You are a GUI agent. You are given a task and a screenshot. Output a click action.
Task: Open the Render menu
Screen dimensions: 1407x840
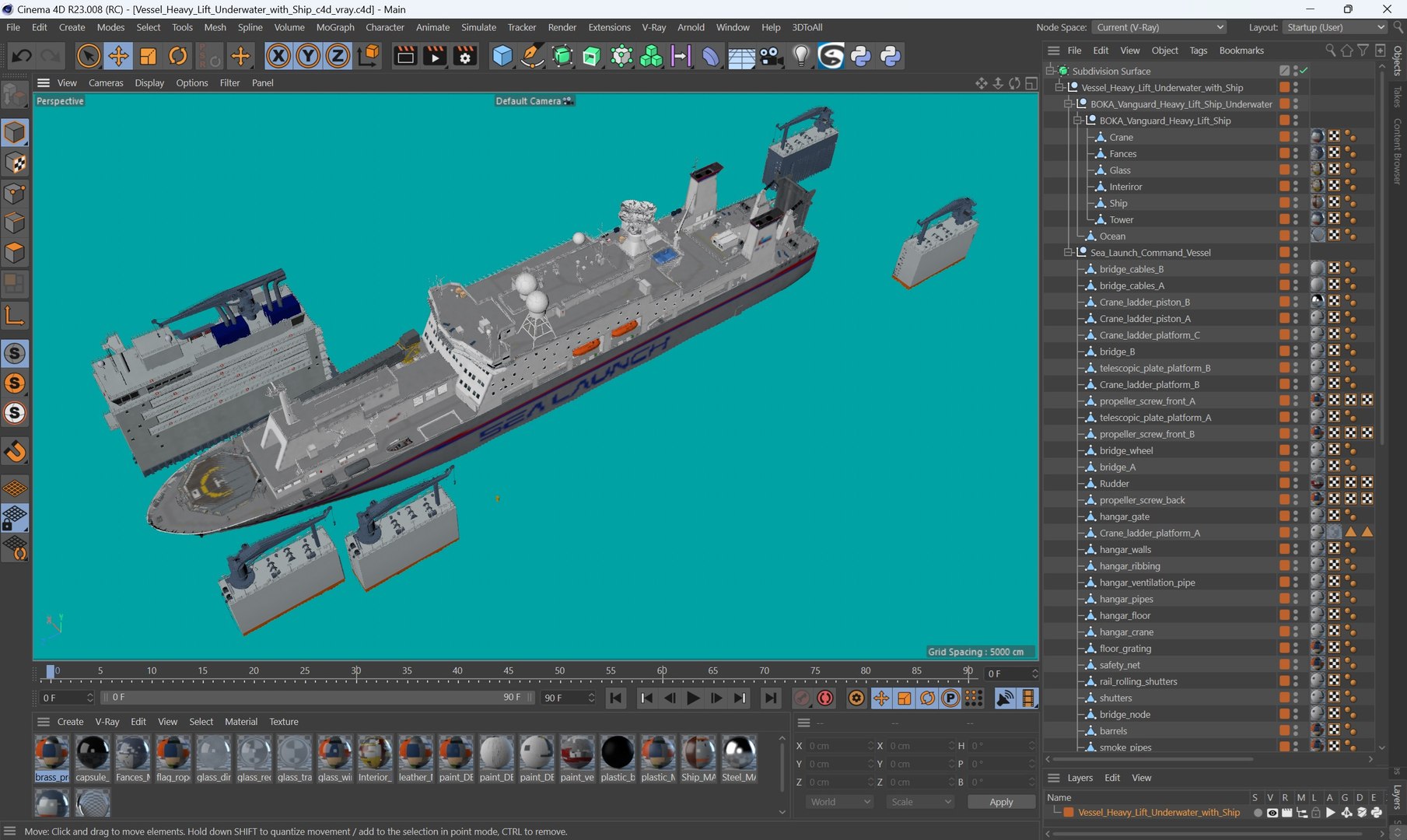(x=562, y=27)
